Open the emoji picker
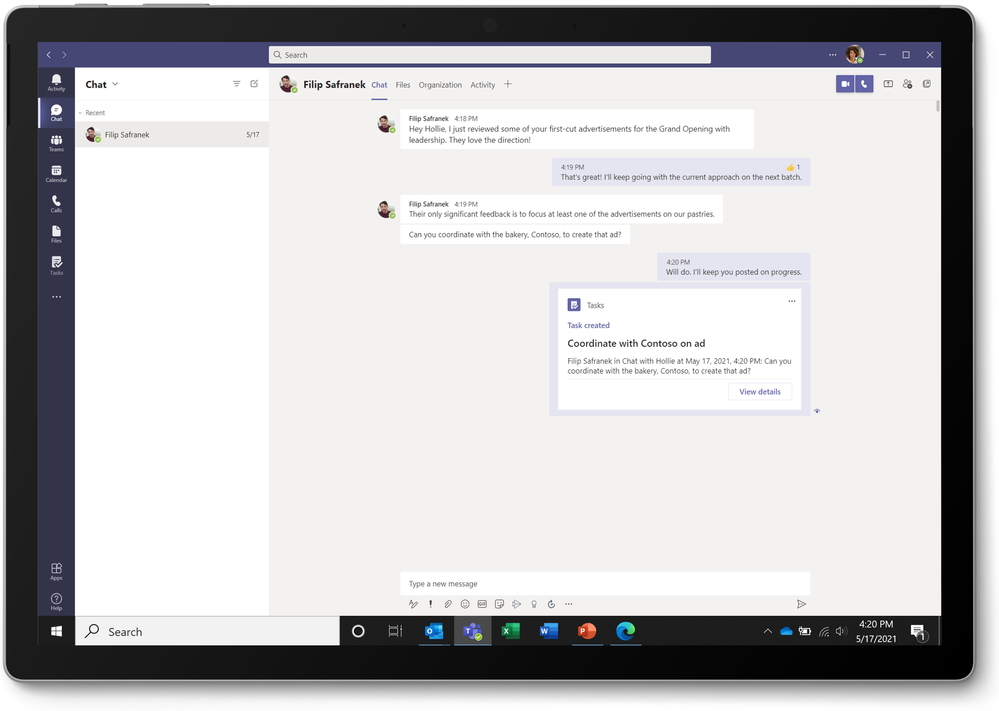This screenshot has width=999, height=711. [x=465, y=604]
